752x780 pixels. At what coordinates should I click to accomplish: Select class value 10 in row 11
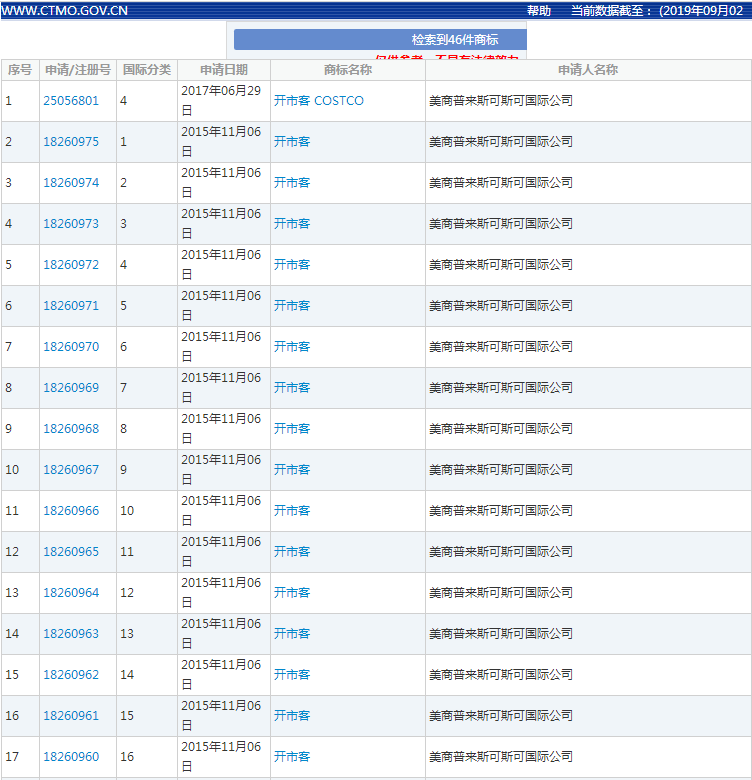tap(127, 510)
